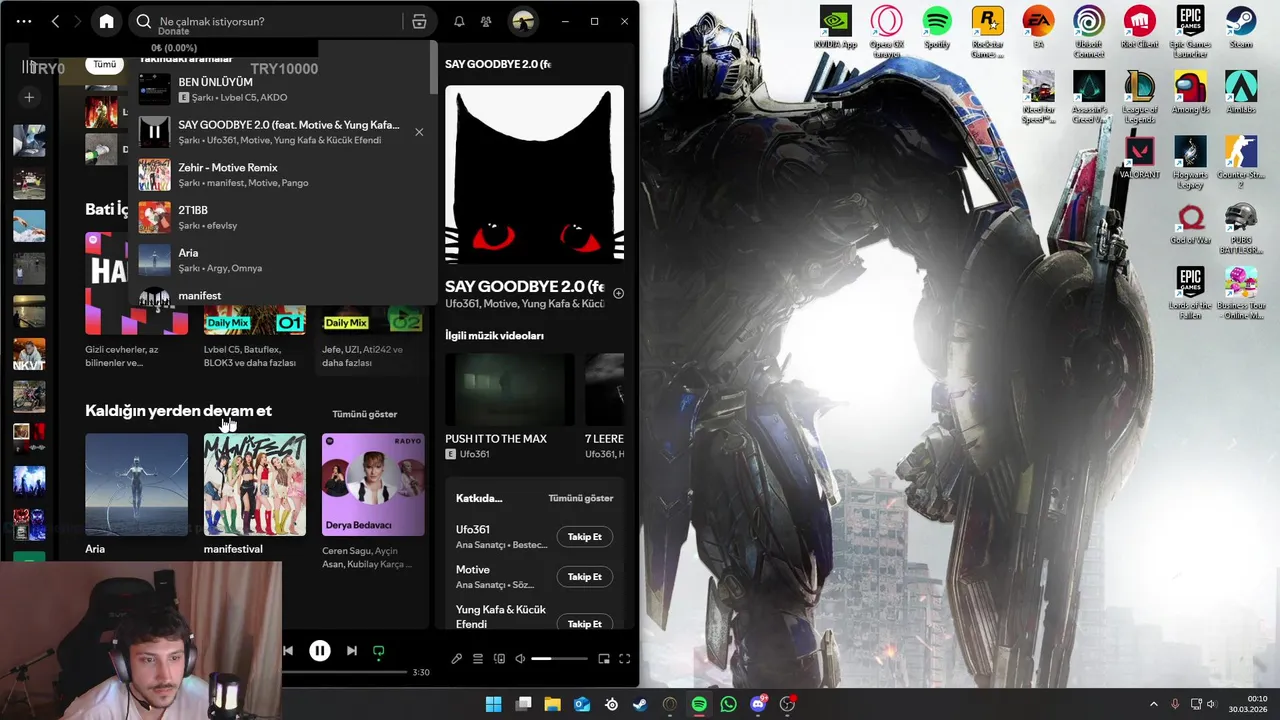Toggle the green repeat button
This screenshot has width=1280, height=720.
tap(379, 651)
